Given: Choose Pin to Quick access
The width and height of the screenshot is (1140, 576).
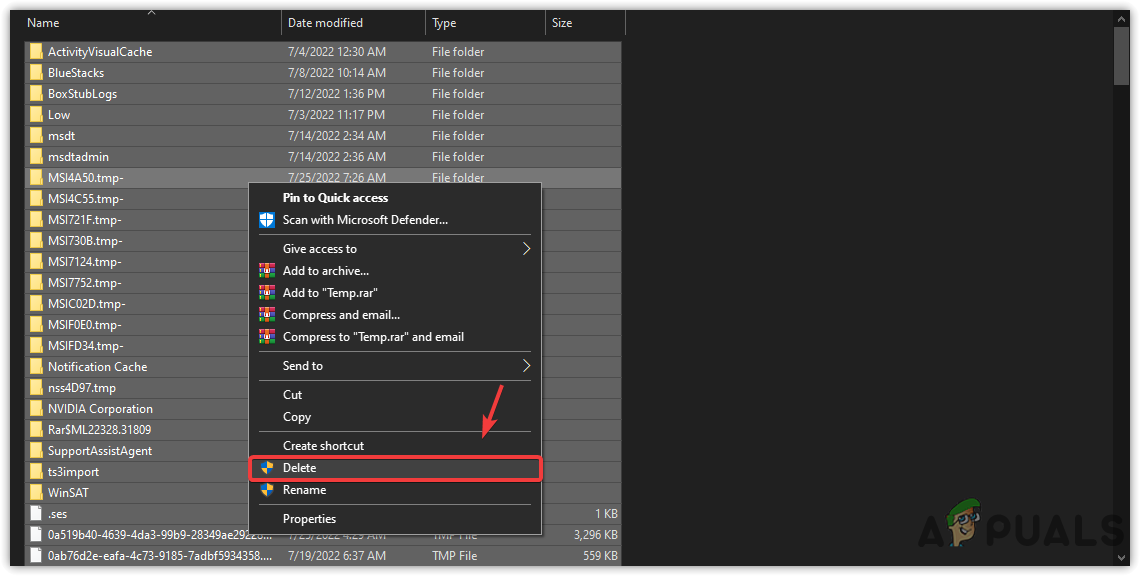Looking at the screenshot, I should click(x=335, y=198).
